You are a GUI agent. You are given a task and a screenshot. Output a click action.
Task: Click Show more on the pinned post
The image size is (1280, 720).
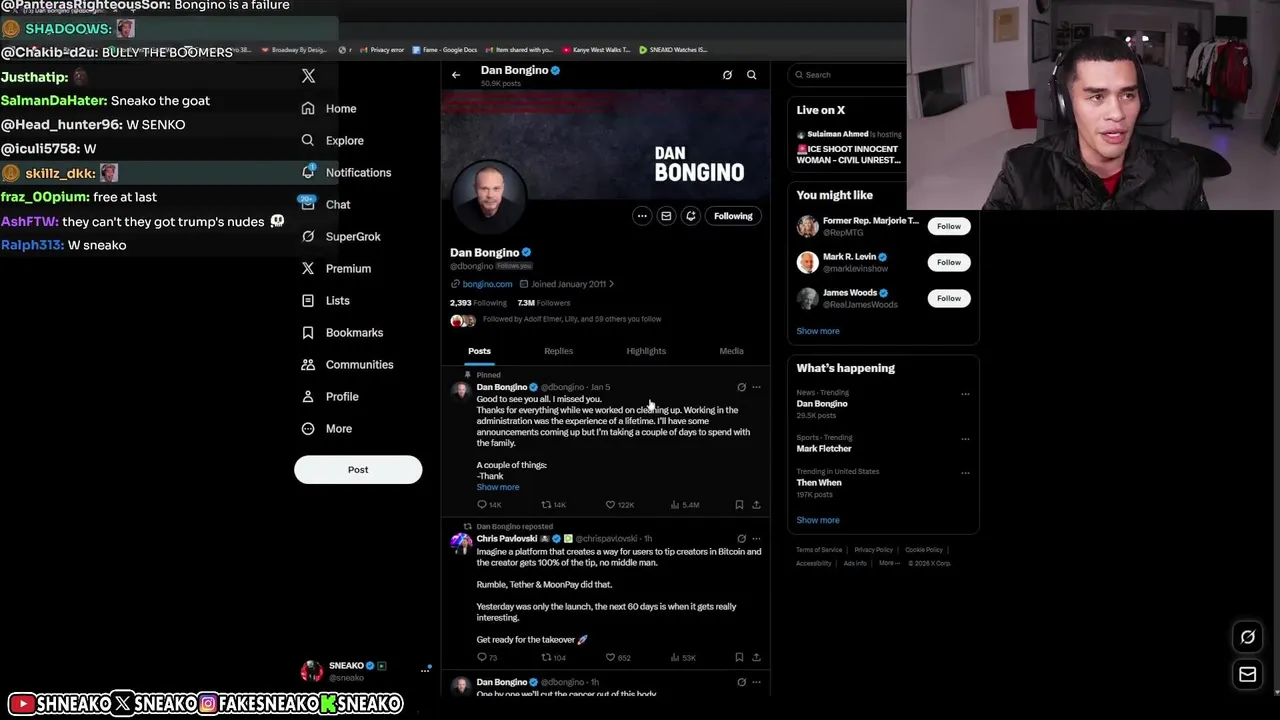[498, 487]
